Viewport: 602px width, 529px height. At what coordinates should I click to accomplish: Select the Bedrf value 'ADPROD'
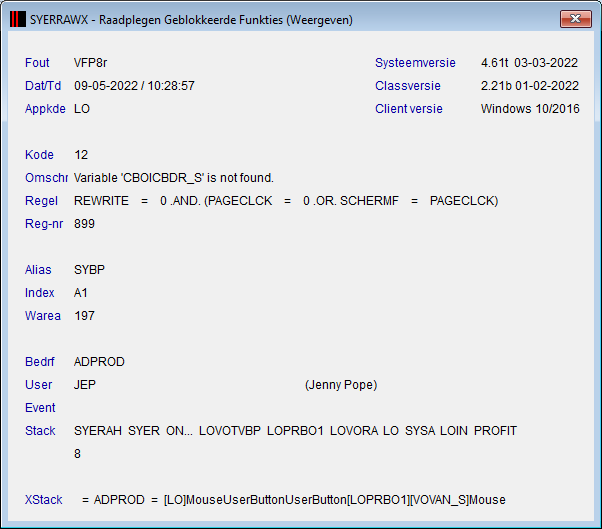(99, 362)
